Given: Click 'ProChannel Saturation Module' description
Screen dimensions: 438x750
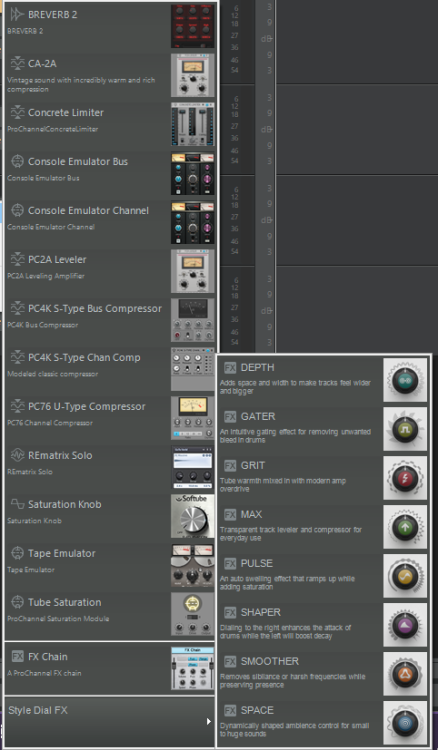Looking at the screenshot, I should click(x=58, y=619).
